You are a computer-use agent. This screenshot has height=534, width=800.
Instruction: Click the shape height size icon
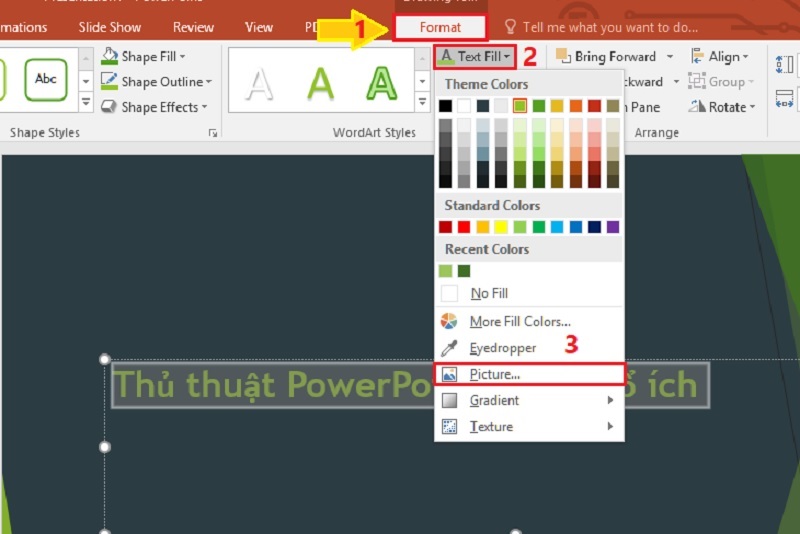click(784, 65)
